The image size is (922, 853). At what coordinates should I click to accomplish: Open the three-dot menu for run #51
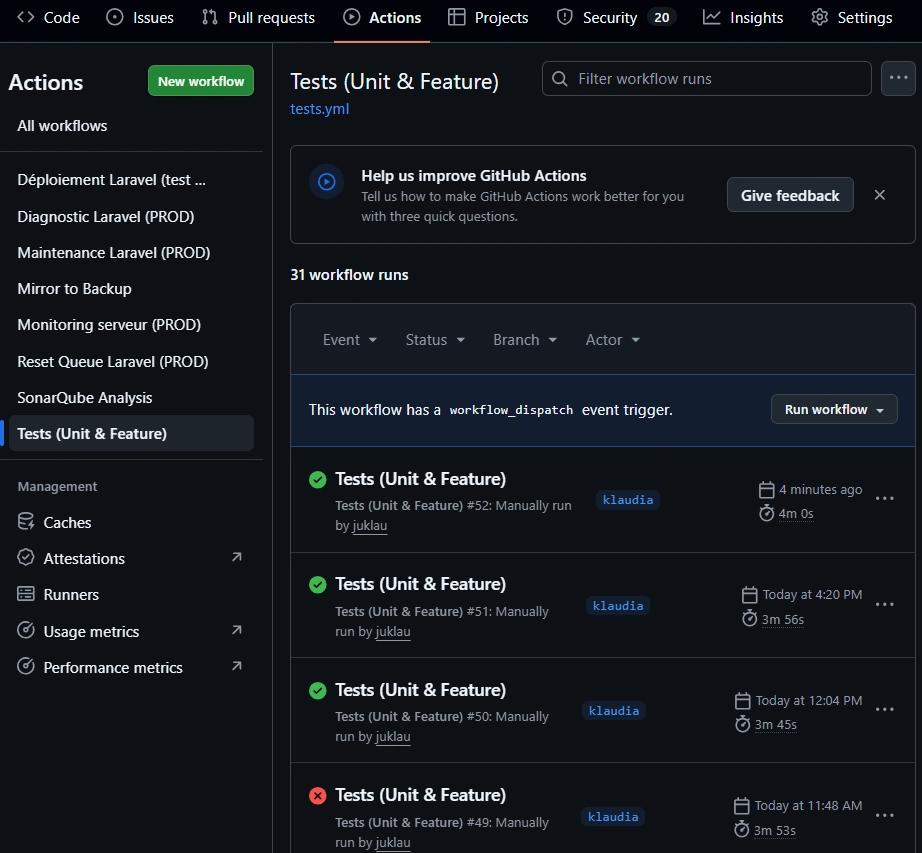(x=884, y=604)
